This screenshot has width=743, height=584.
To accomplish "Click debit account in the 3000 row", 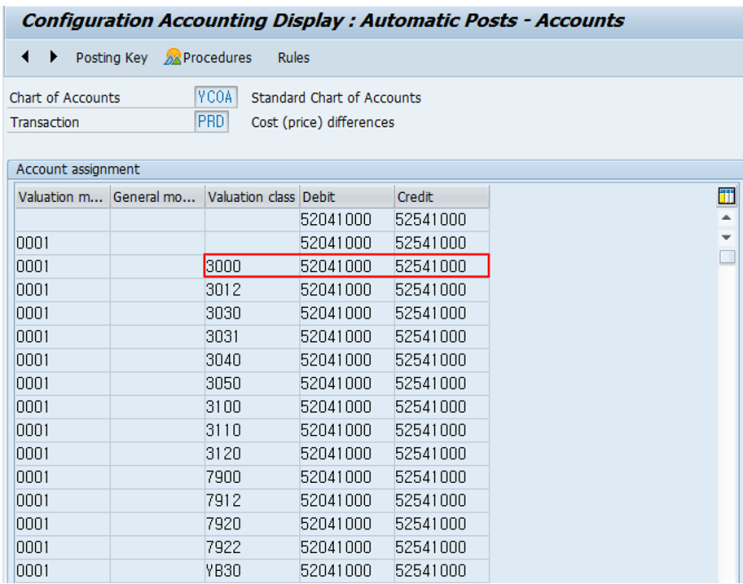I will tap(347, 266).
